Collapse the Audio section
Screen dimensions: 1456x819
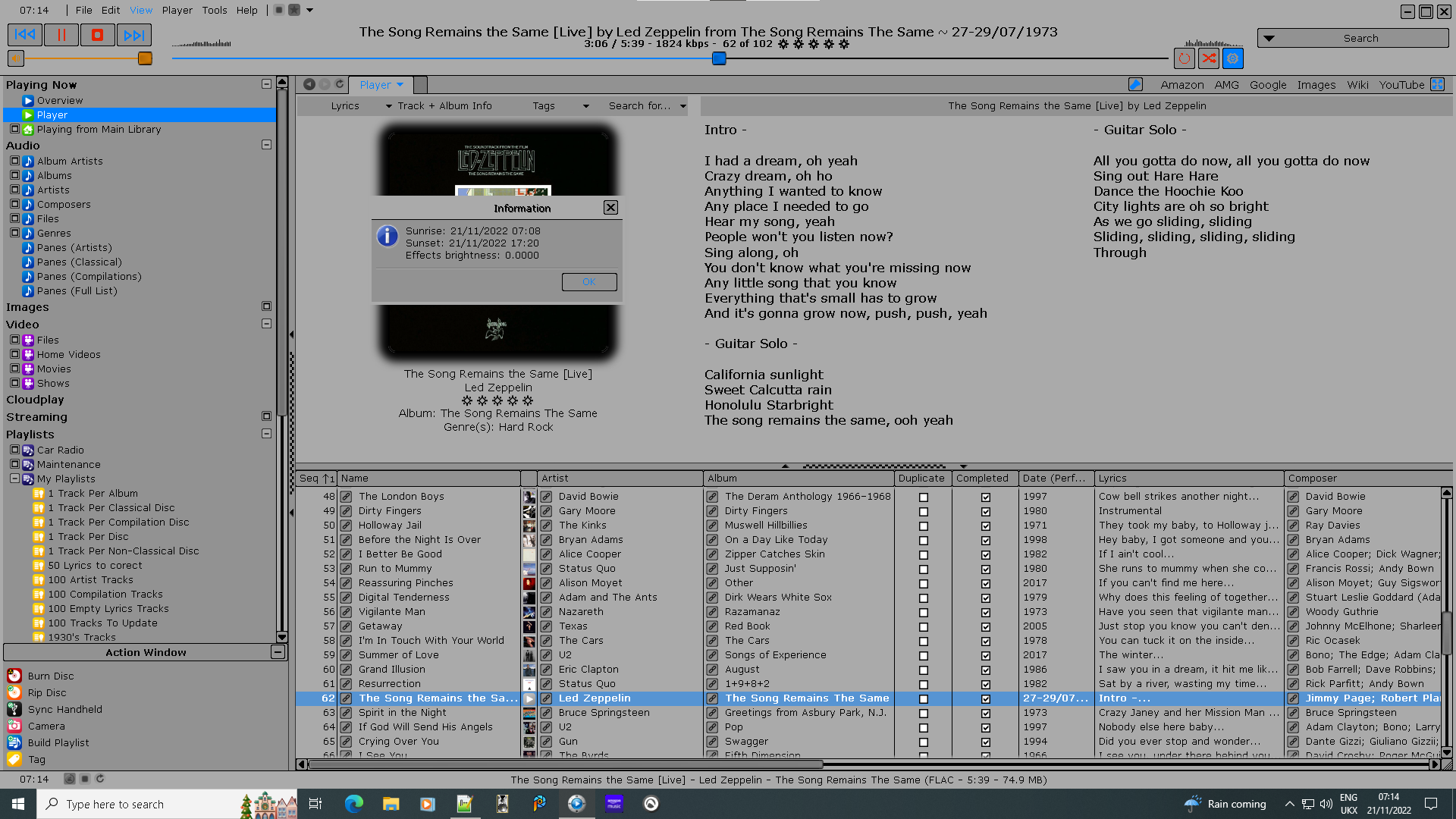point(266,144)
